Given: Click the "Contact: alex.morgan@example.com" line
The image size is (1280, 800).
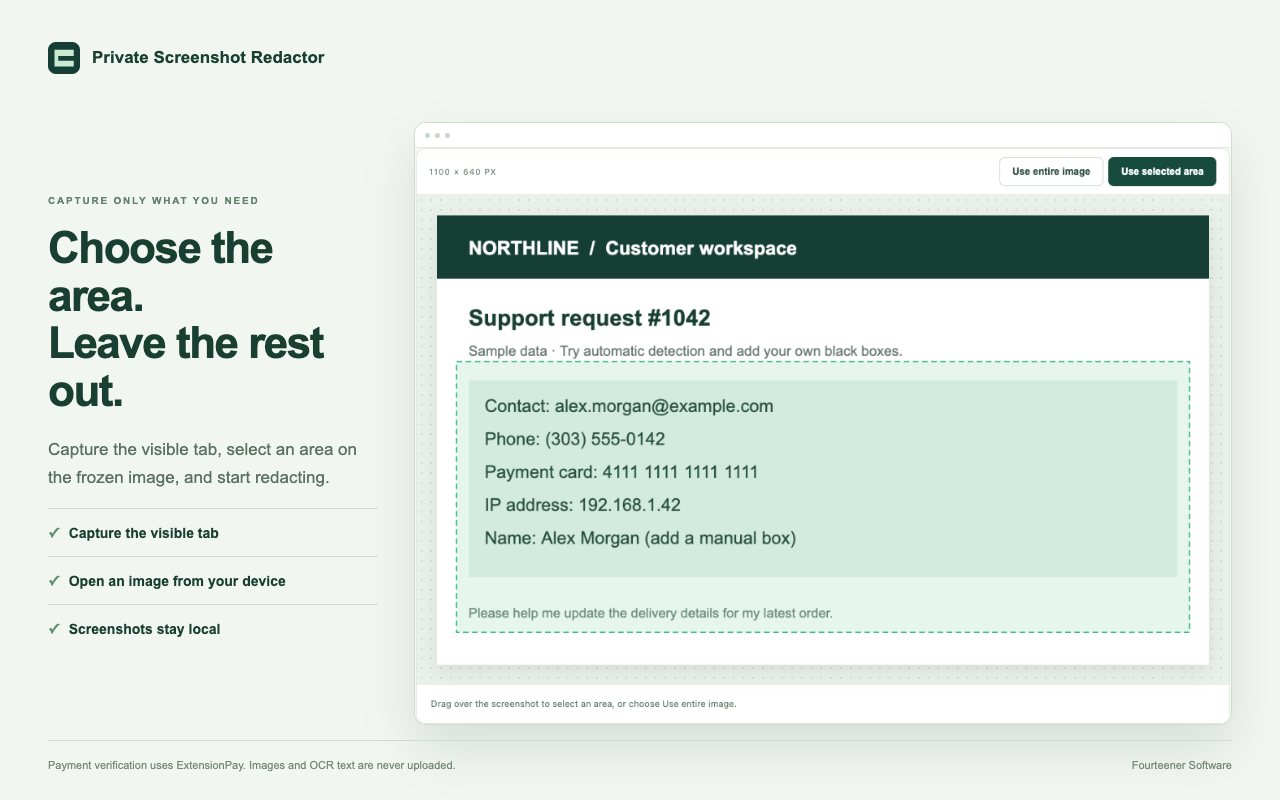Looking at the screenshot, I should point(629,406).
